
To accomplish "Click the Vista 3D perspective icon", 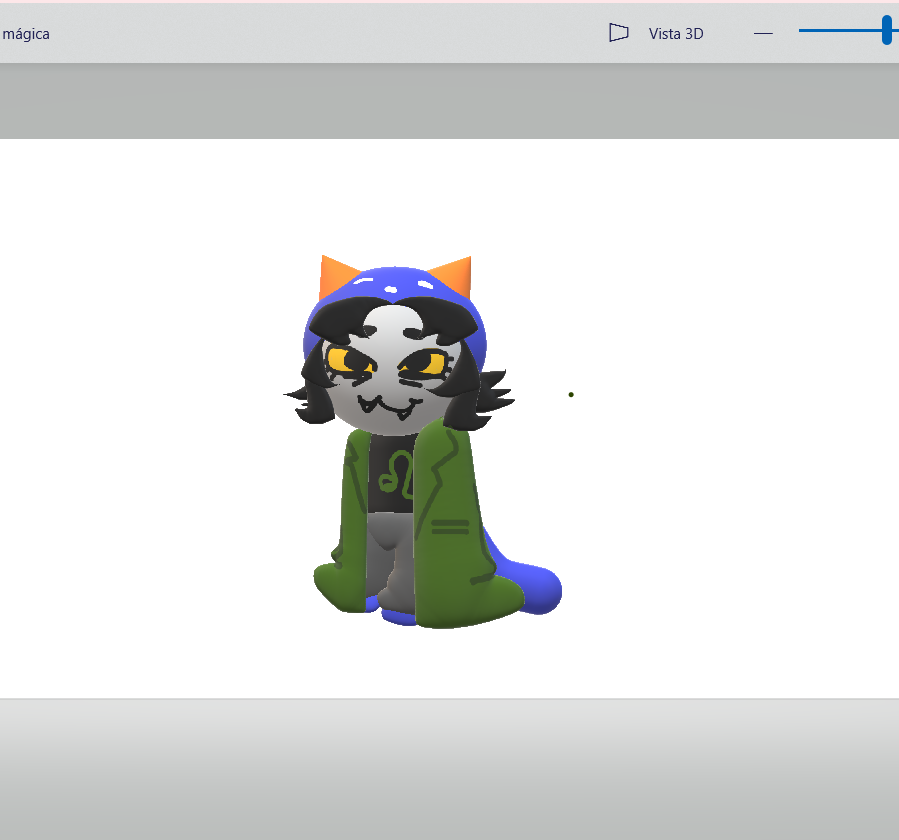I will 619,32.
